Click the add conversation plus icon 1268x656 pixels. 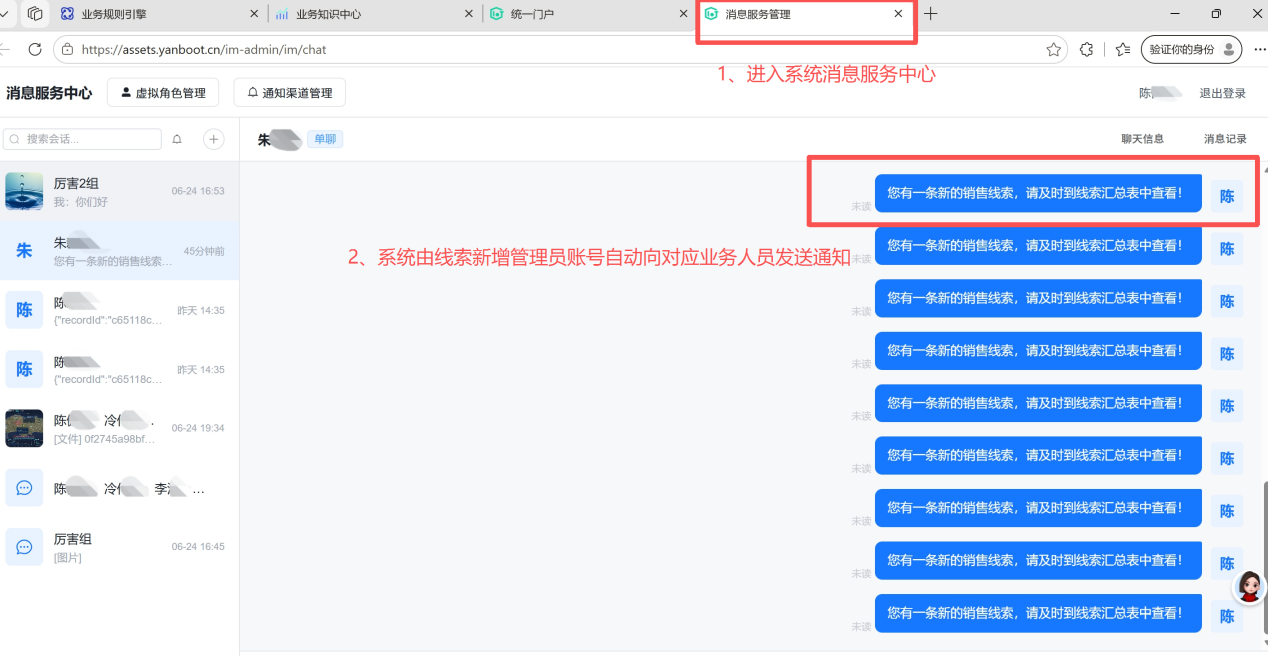tap(214, 139)
